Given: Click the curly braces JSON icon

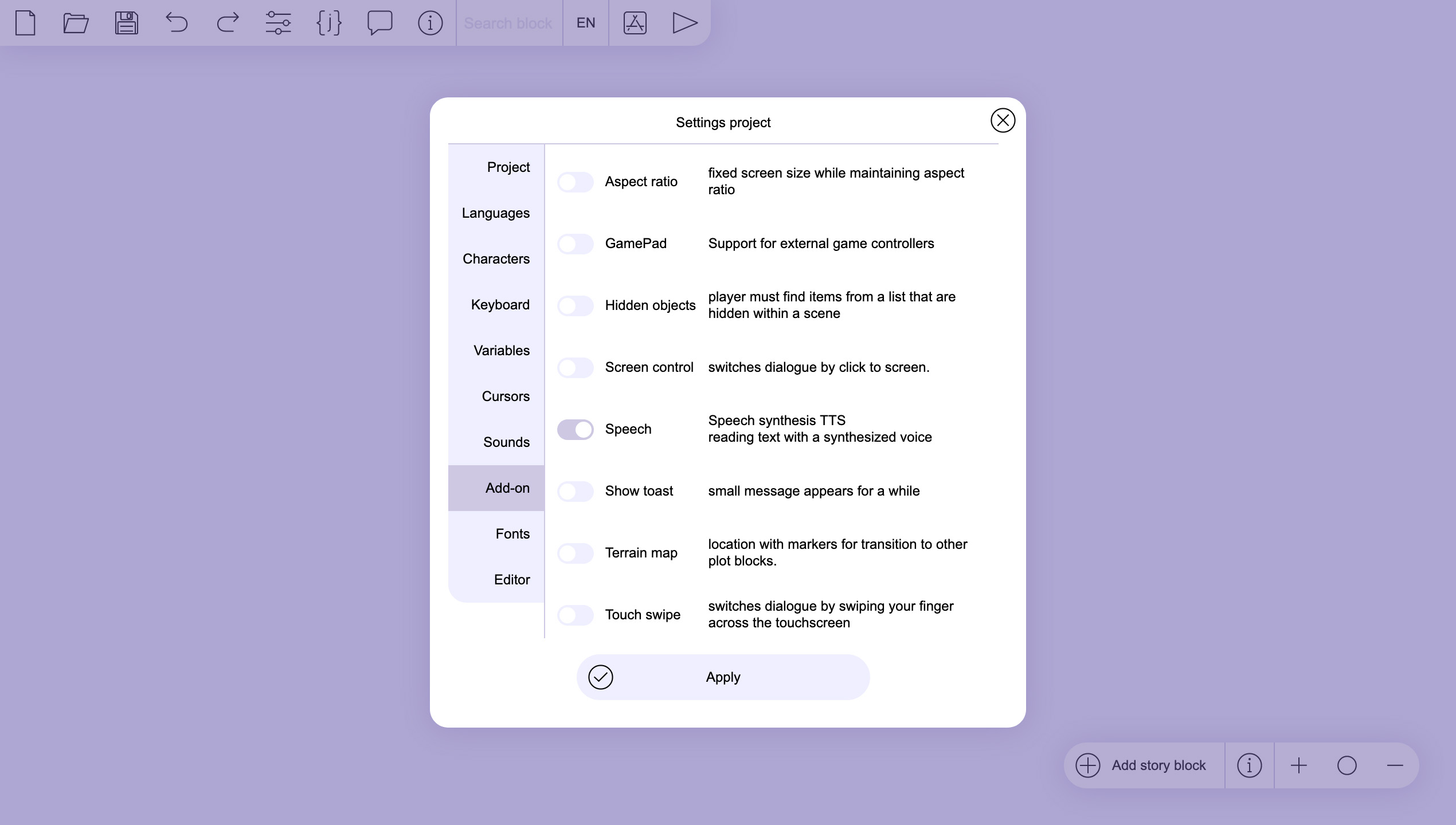Looking at the screenshot, I should 329,23.
